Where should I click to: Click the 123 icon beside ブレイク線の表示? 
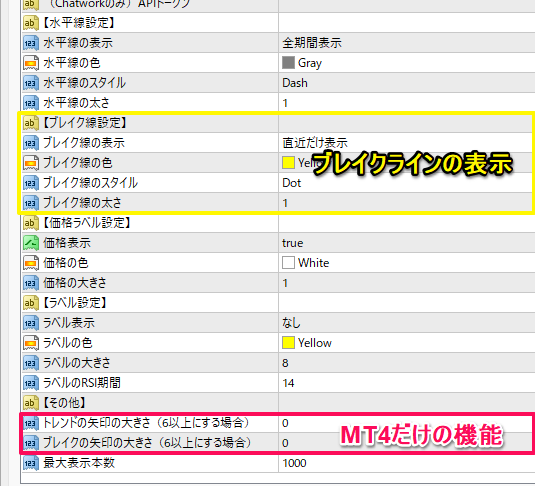[x=30, y=143]
